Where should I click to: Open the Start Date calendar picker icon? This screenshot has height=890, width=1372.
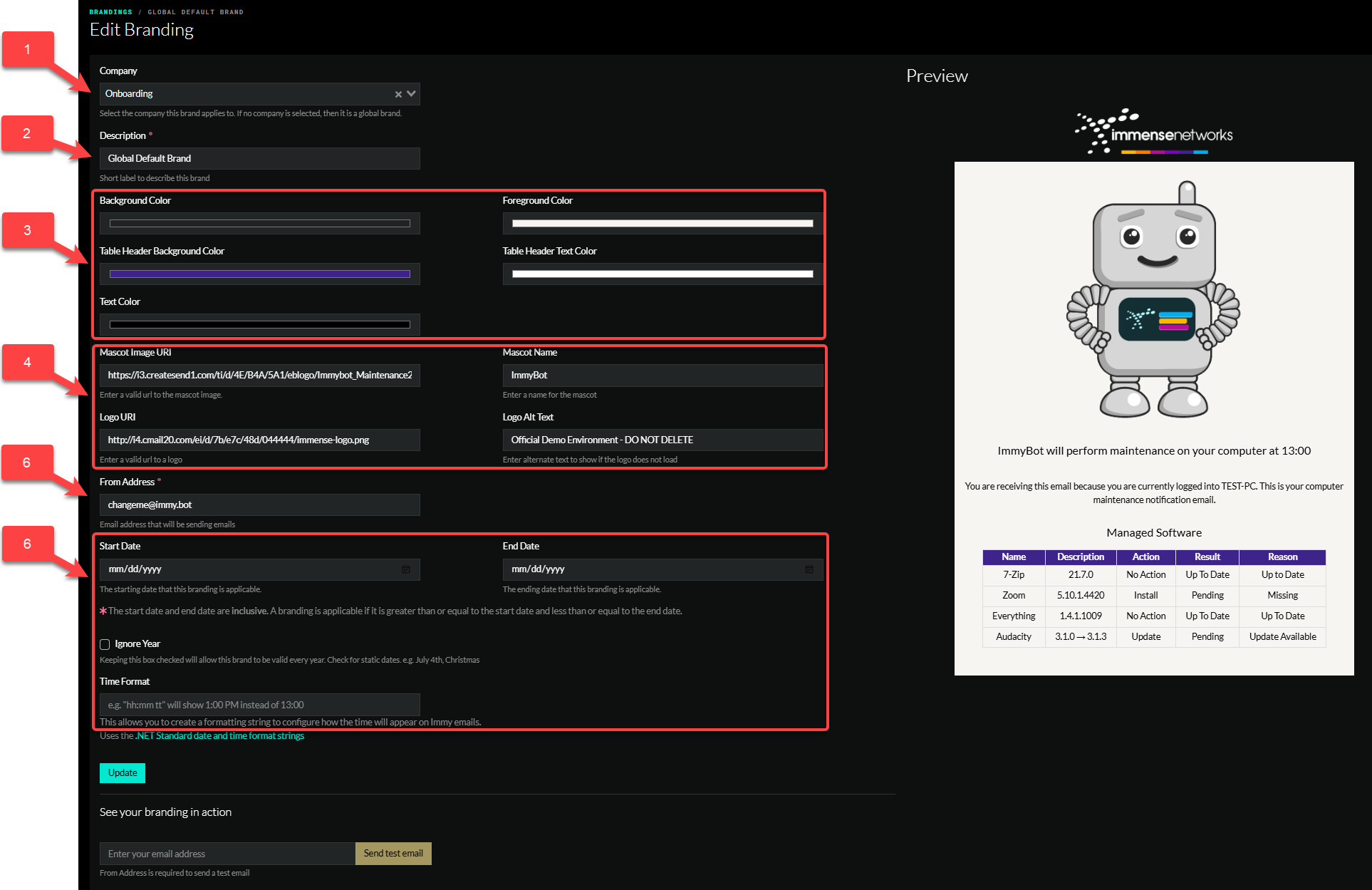406,569
